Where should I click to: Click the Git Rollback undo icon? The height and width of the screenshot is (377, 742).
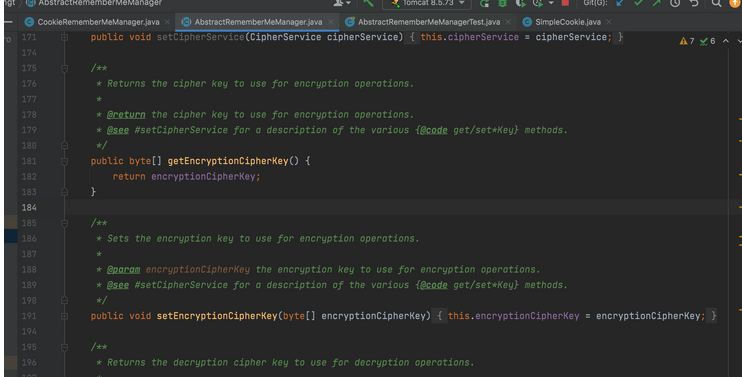click(x=694, y=3)
